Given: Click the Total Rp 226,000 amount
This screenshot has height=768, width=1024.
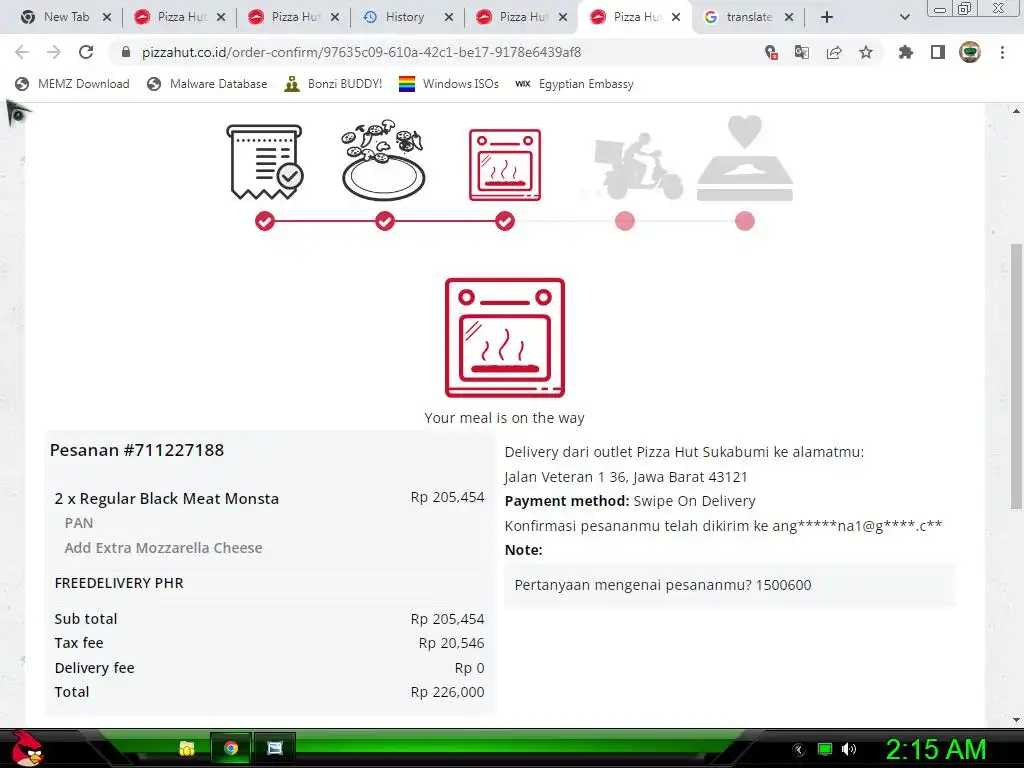Looking at the screenshot, I should 447,692.
